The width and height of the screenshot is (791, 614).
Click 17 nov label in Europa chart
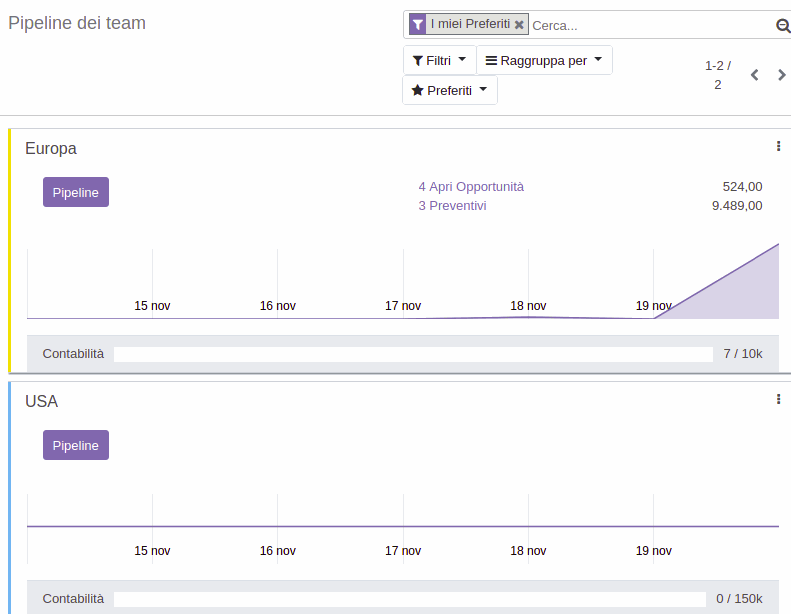(x=403, y=306)
